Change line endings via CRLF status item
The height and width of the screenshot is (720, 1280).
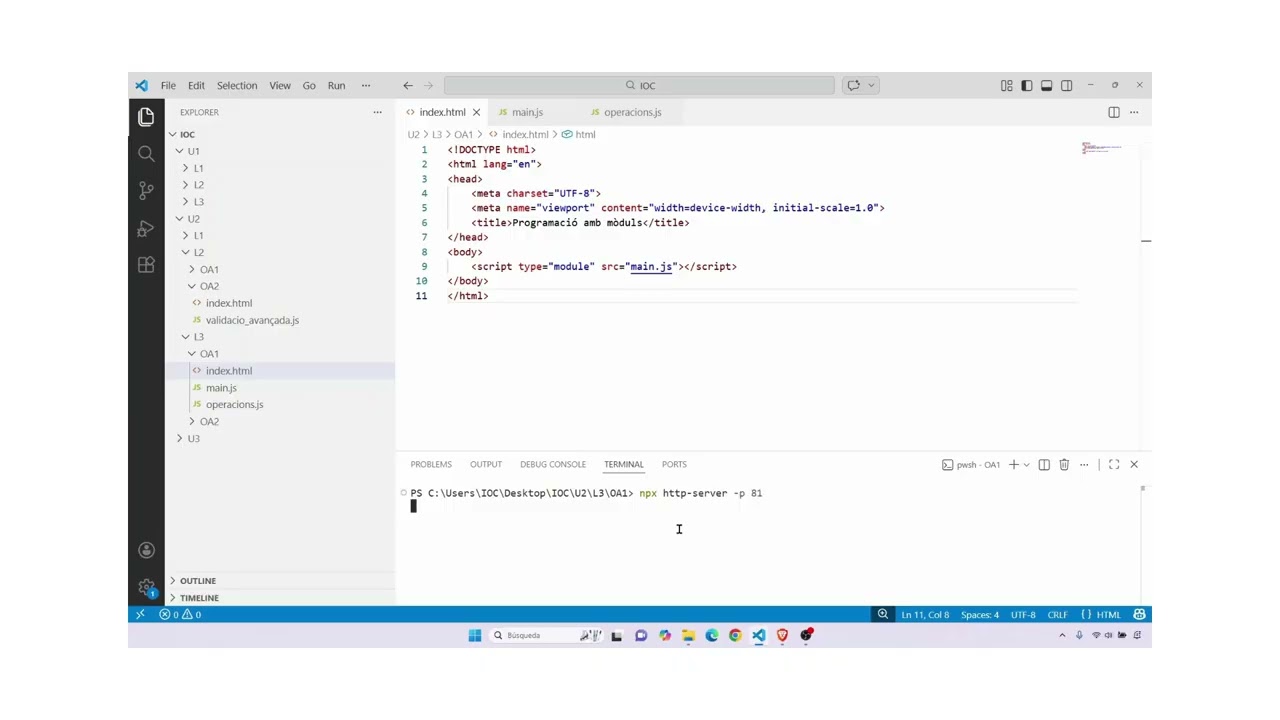coord(1057,614)
